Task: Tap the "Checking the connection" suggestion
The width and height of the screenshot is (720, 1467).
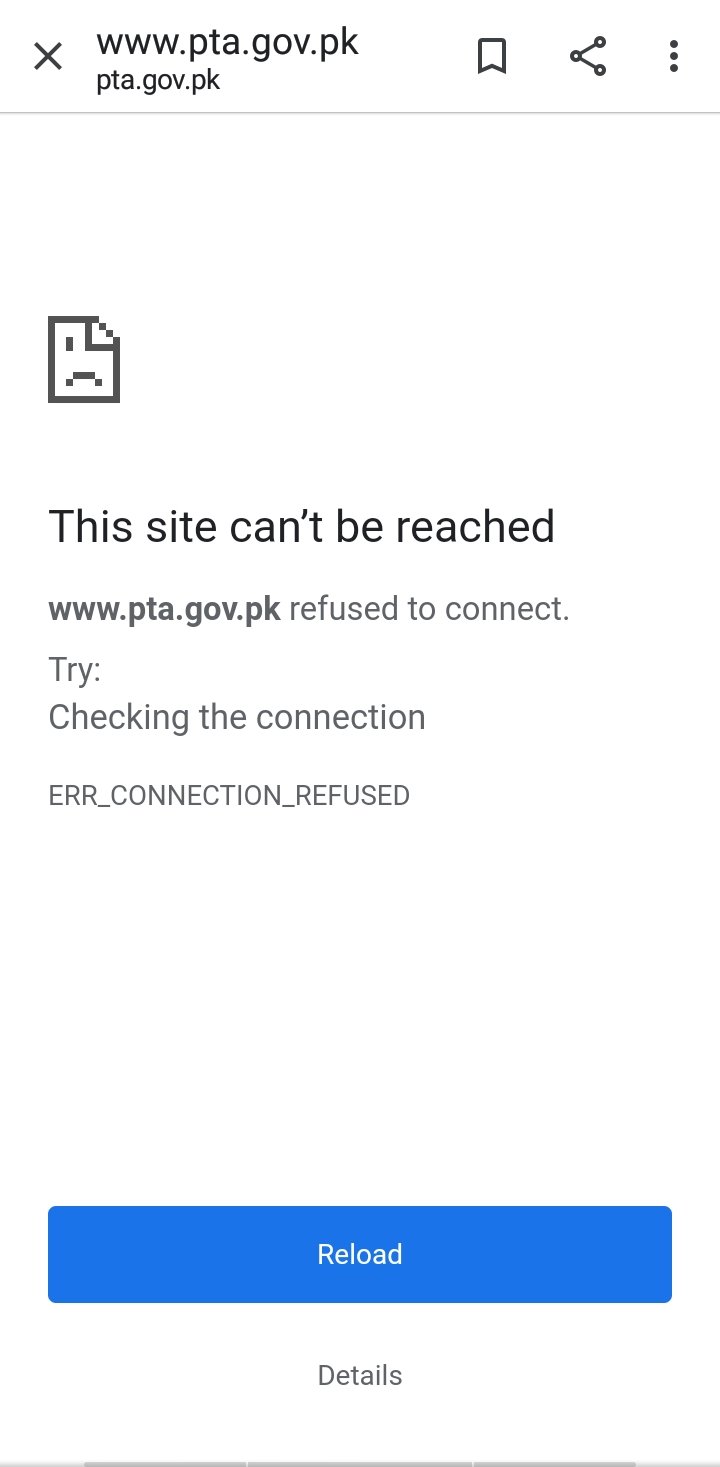Action: pyautogui.click(x=237, y=717)
